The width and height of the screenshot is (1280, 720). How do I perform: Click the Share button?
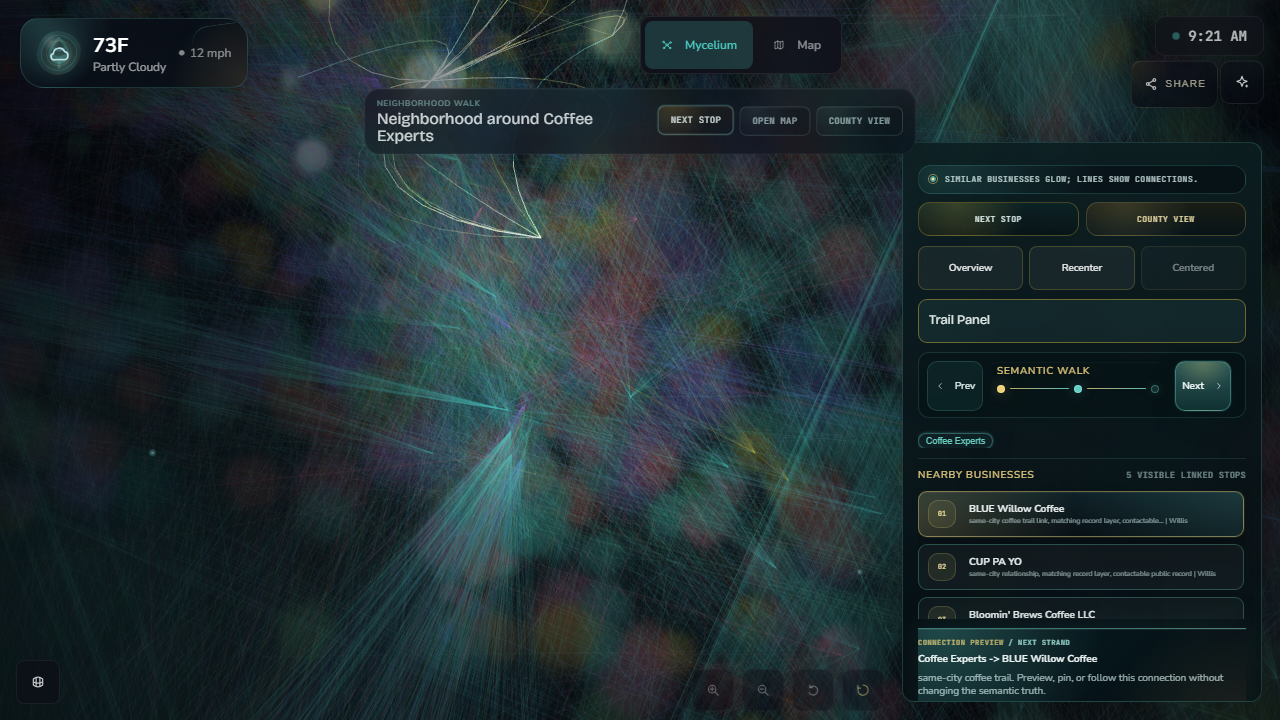point(1175,84)
